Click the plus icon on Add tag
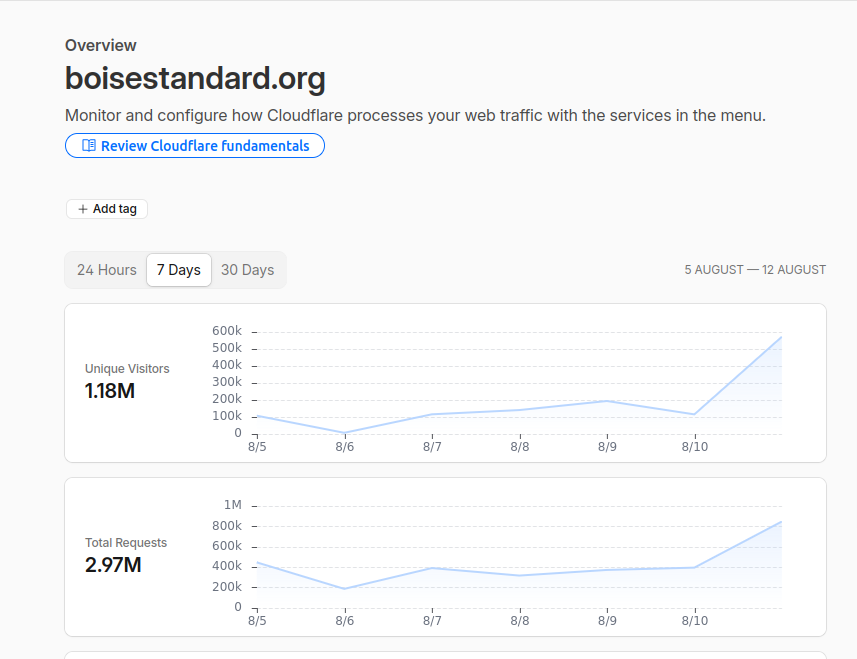The width and height of the screenshot is (857, 659). coord(83,209)
